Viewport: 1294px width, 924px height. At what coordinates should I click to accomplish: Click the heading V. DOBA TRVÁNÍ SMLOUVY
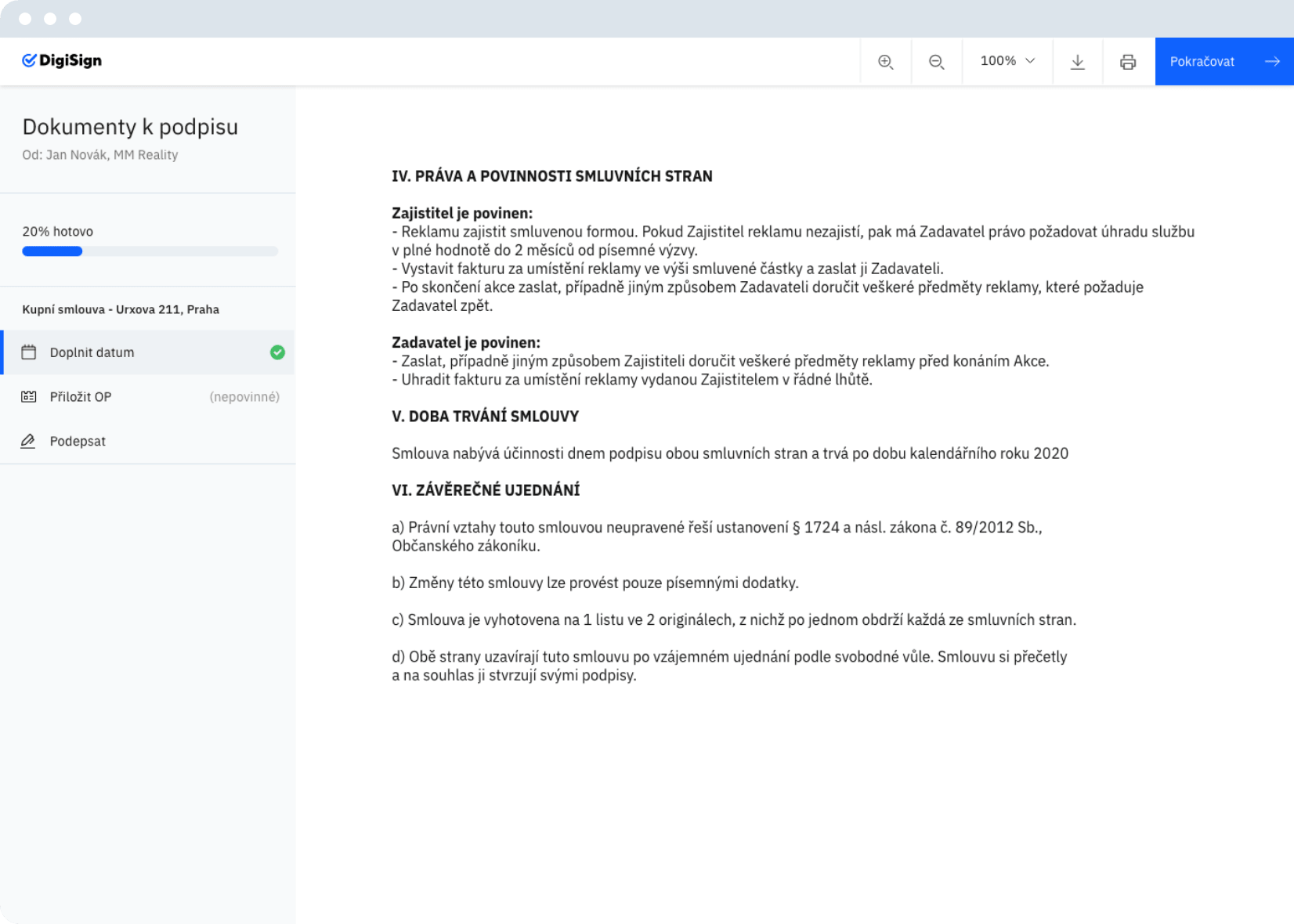pos(486,417)
